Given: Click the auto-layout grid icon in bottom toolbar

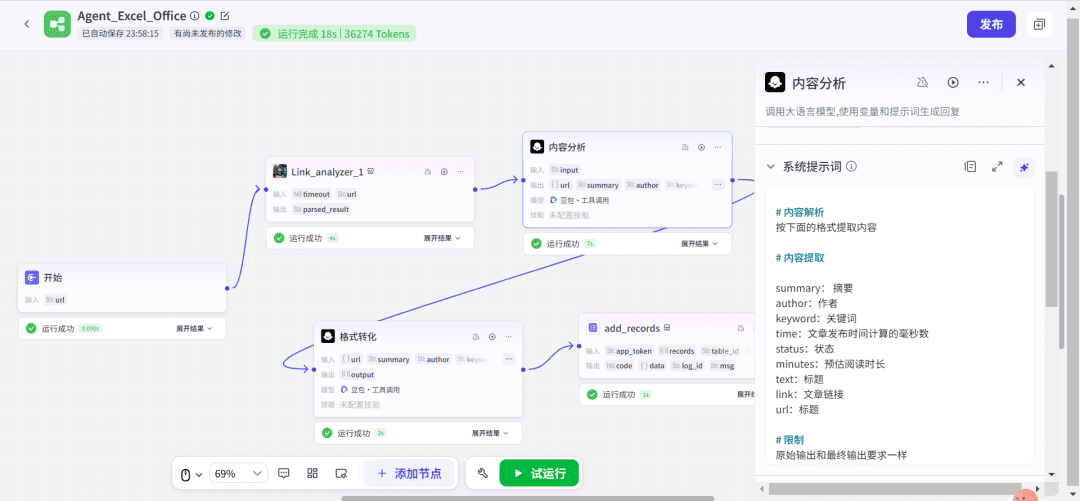Looking at the screenshot, I should pyautogui.click(x=312, y=473).
